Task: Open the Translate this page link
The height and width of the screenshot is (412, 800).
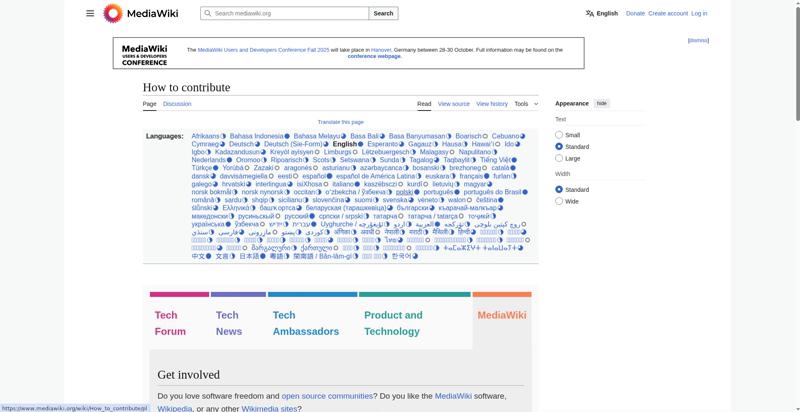Action: [340, 122]
